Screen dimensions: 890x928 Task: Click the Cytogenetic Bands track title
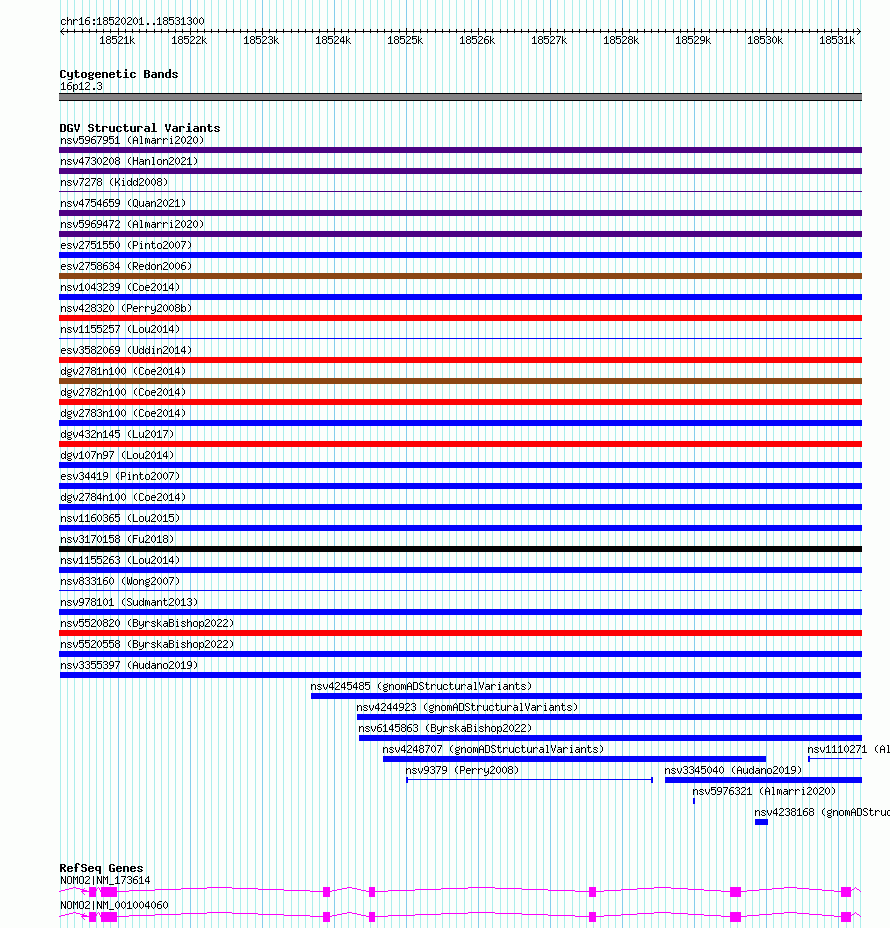(x=119, y=74)
